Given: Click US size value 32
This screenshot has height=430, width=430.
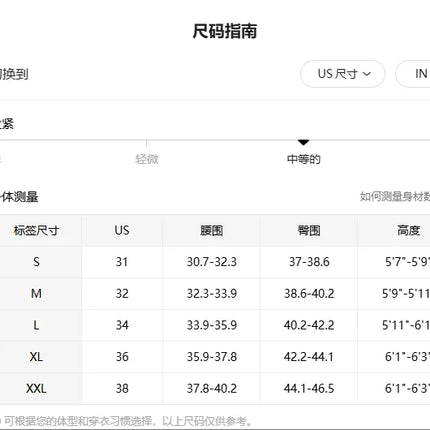Looking at the screenshot, I should tap(122, 293).
